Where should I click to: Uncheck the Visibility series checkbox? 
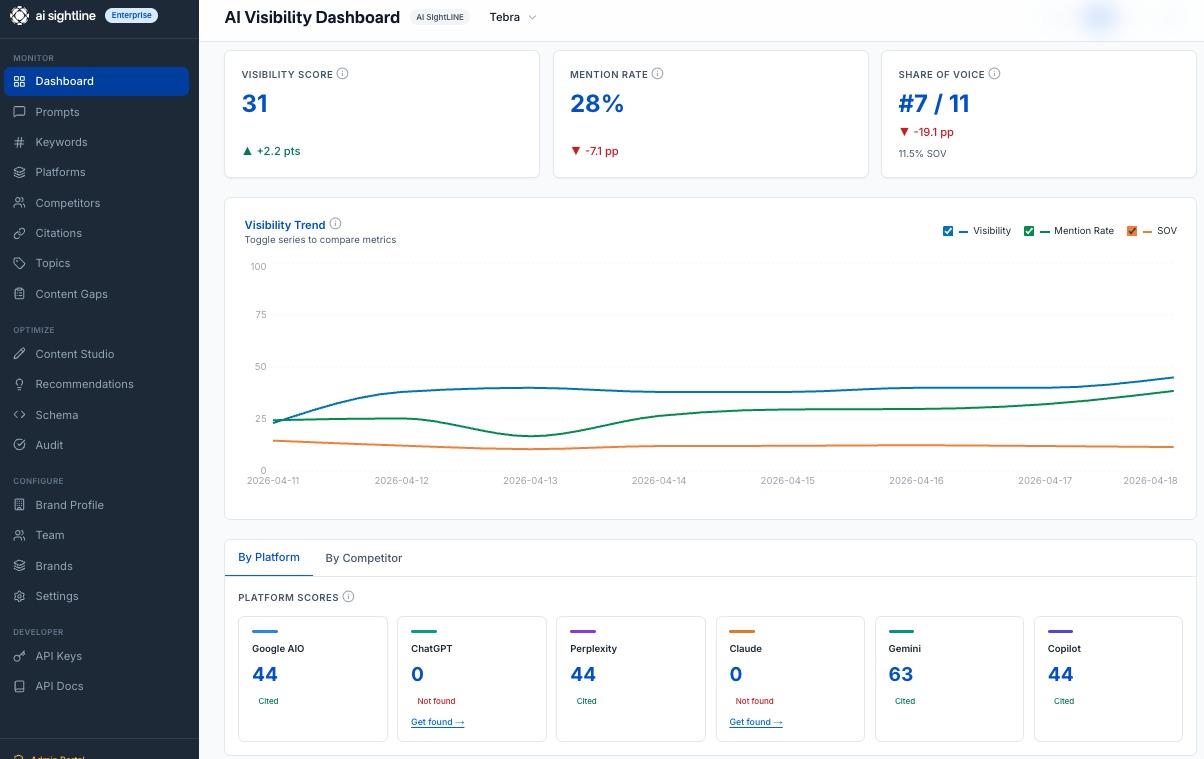click(x=948, y=231)
